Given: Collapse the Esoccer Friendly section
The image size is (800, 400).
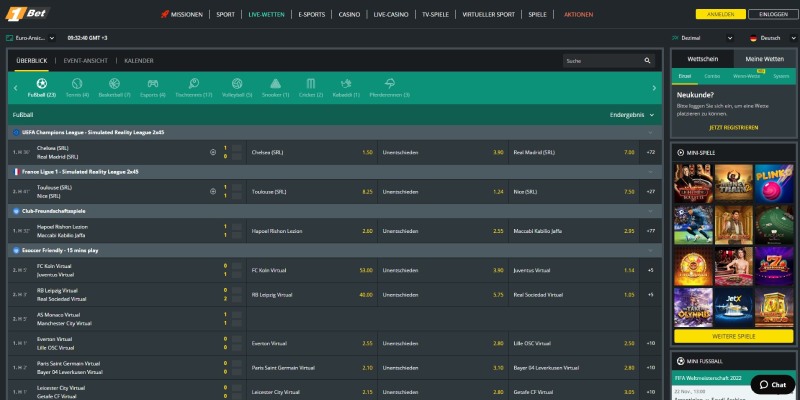Looking at the screenshot, I should point(650,251).
